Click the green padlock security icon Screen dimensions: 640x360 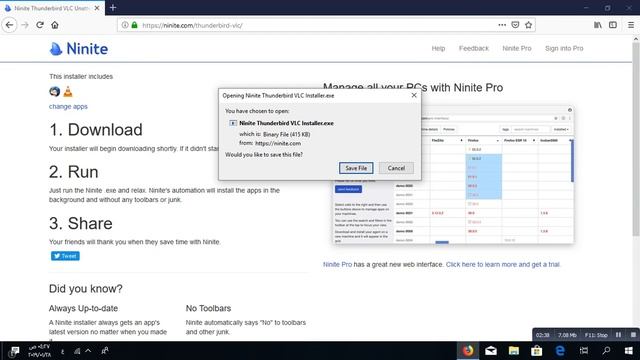(134, 25)
